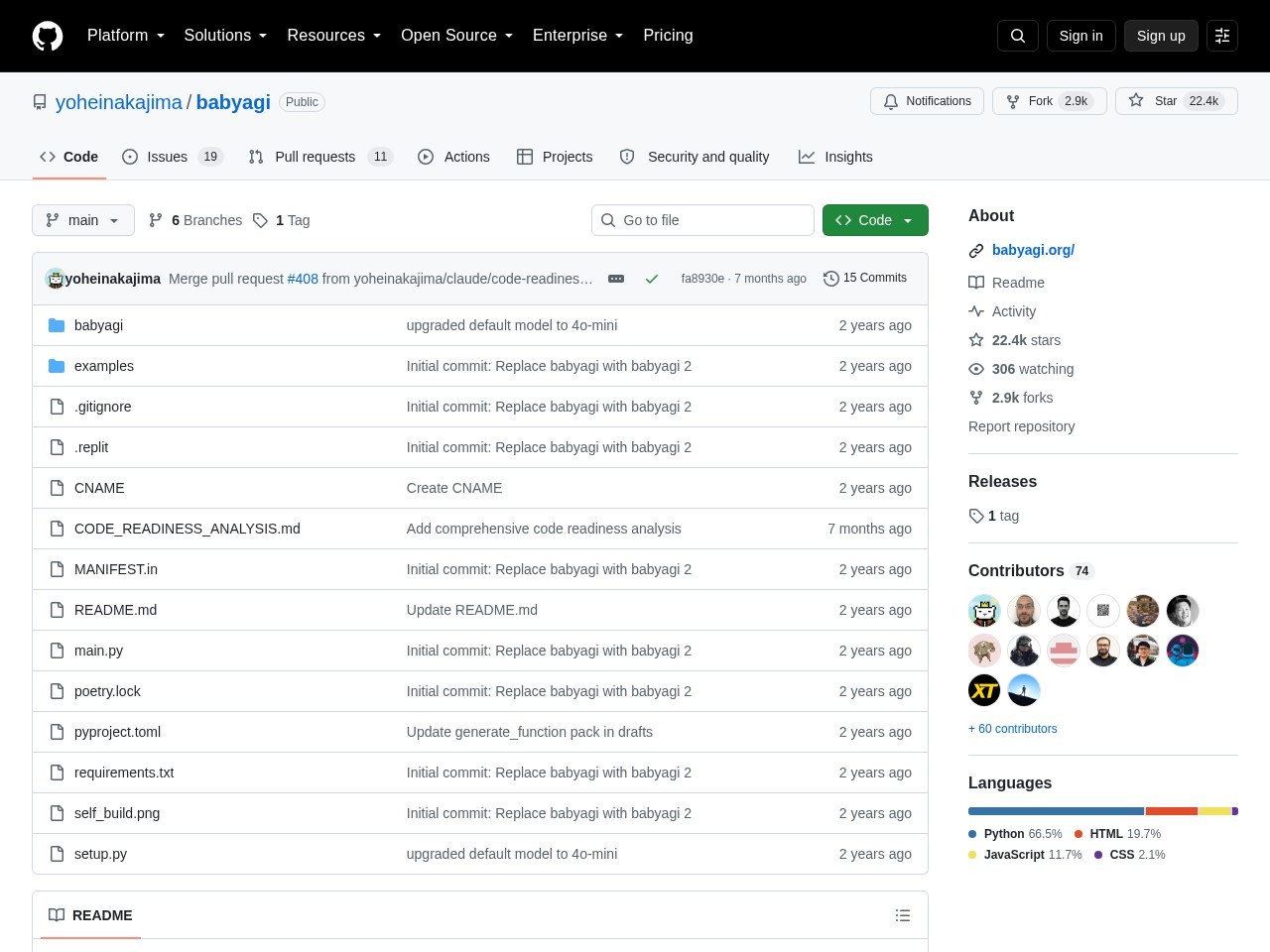Select the README tab
The width and height of the screenshot is (1270, 952).
[90, 915]
